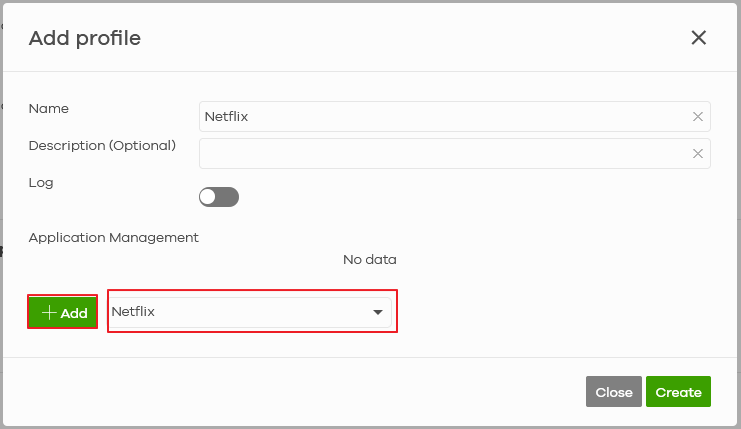Click the Log label text
Screen dimensions: 741x429
click(x=41, y=182)
